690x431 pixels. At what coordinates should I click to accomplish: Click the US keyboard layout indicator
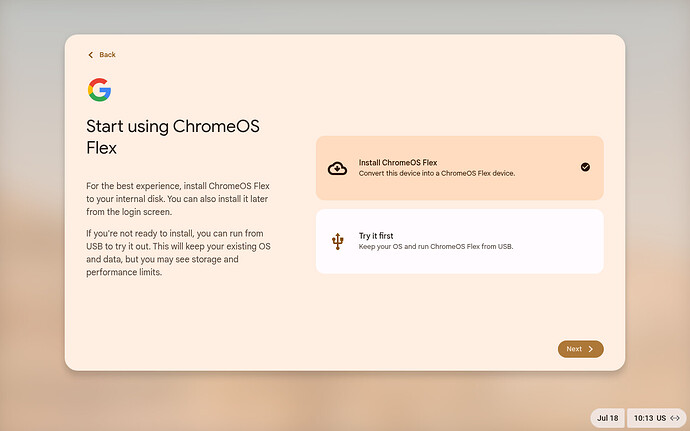coord(661,418)
